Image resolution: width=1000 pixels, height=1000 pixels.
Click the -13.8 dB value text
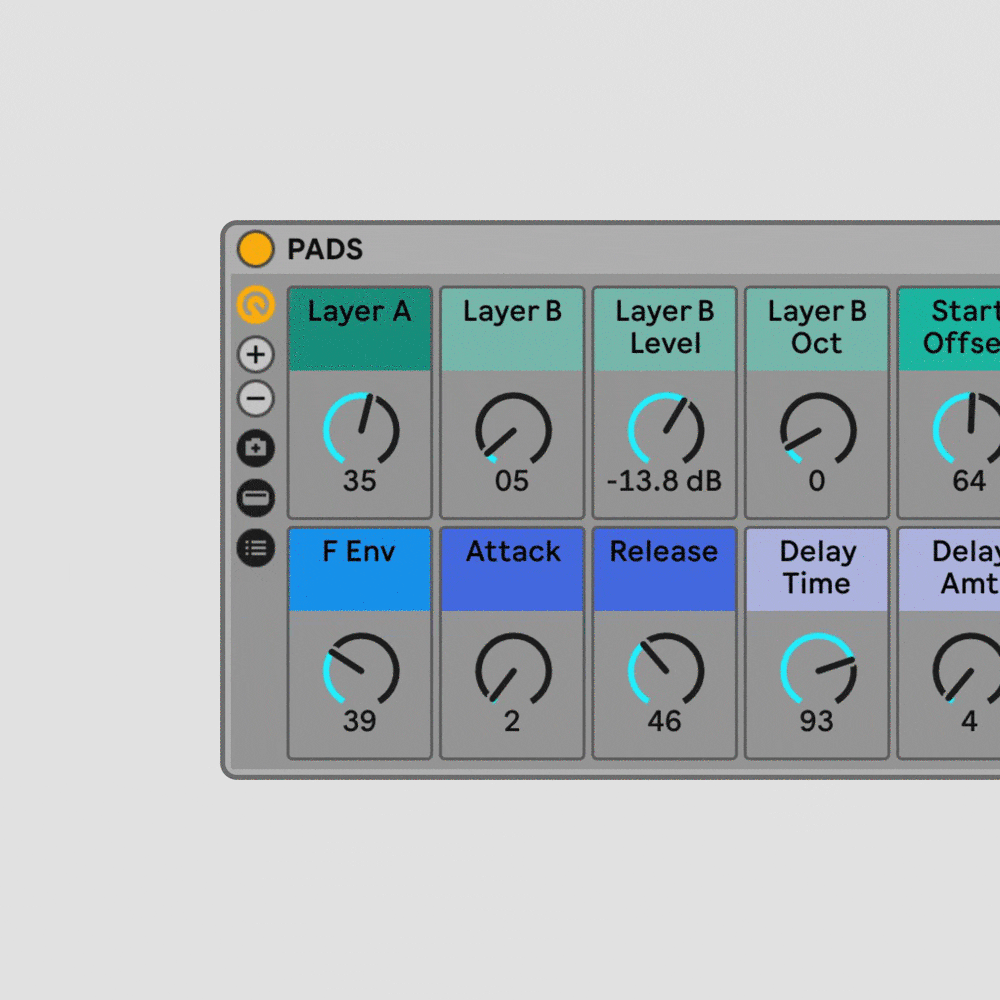665,481
